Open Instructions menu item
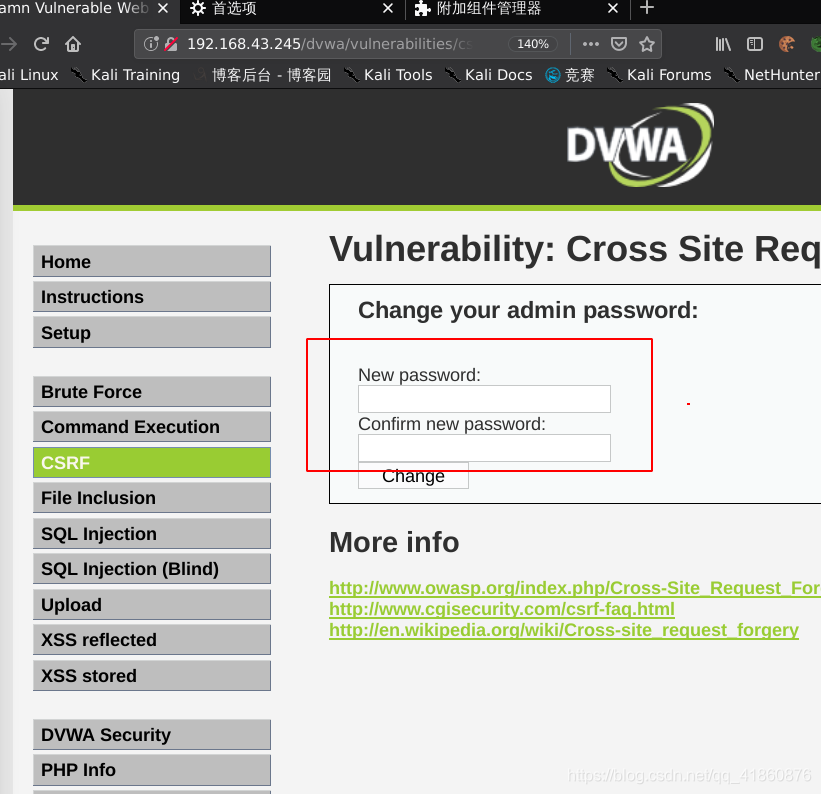 pyautogui.click(x=152, y=297)
